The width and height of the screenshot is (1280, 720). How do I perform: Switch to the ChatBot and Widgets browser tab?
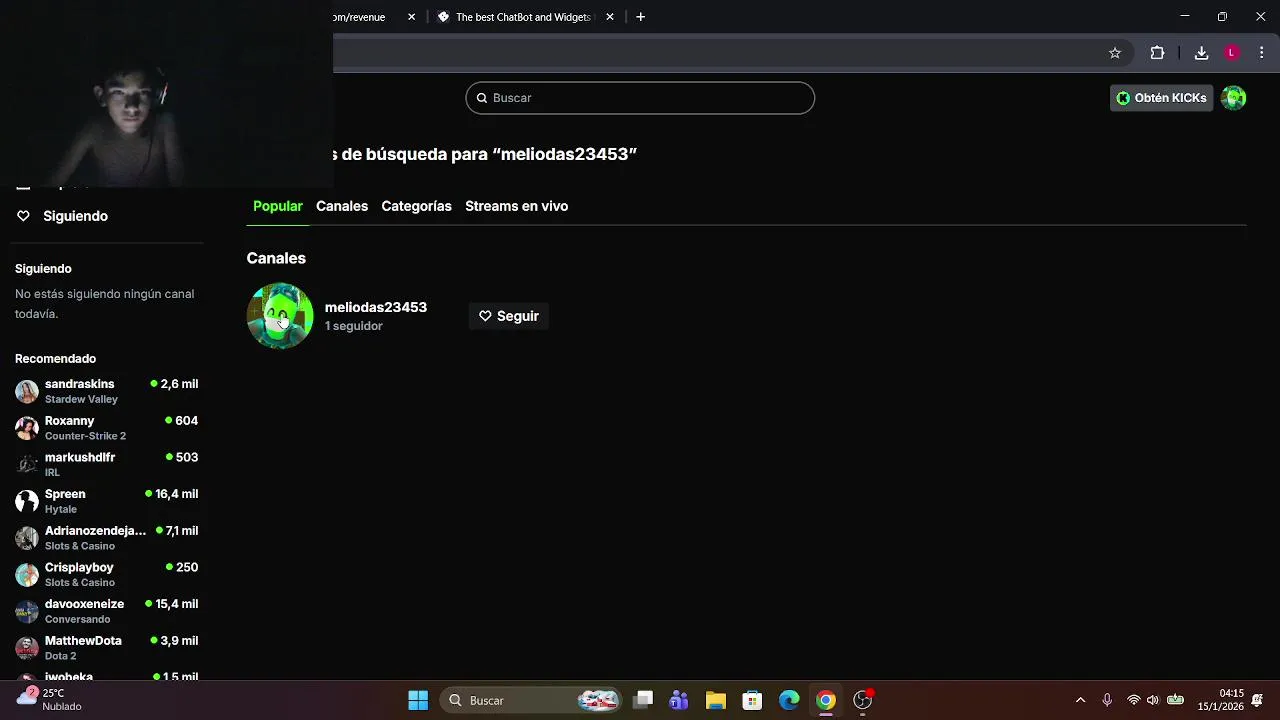[x=522, y=17]
